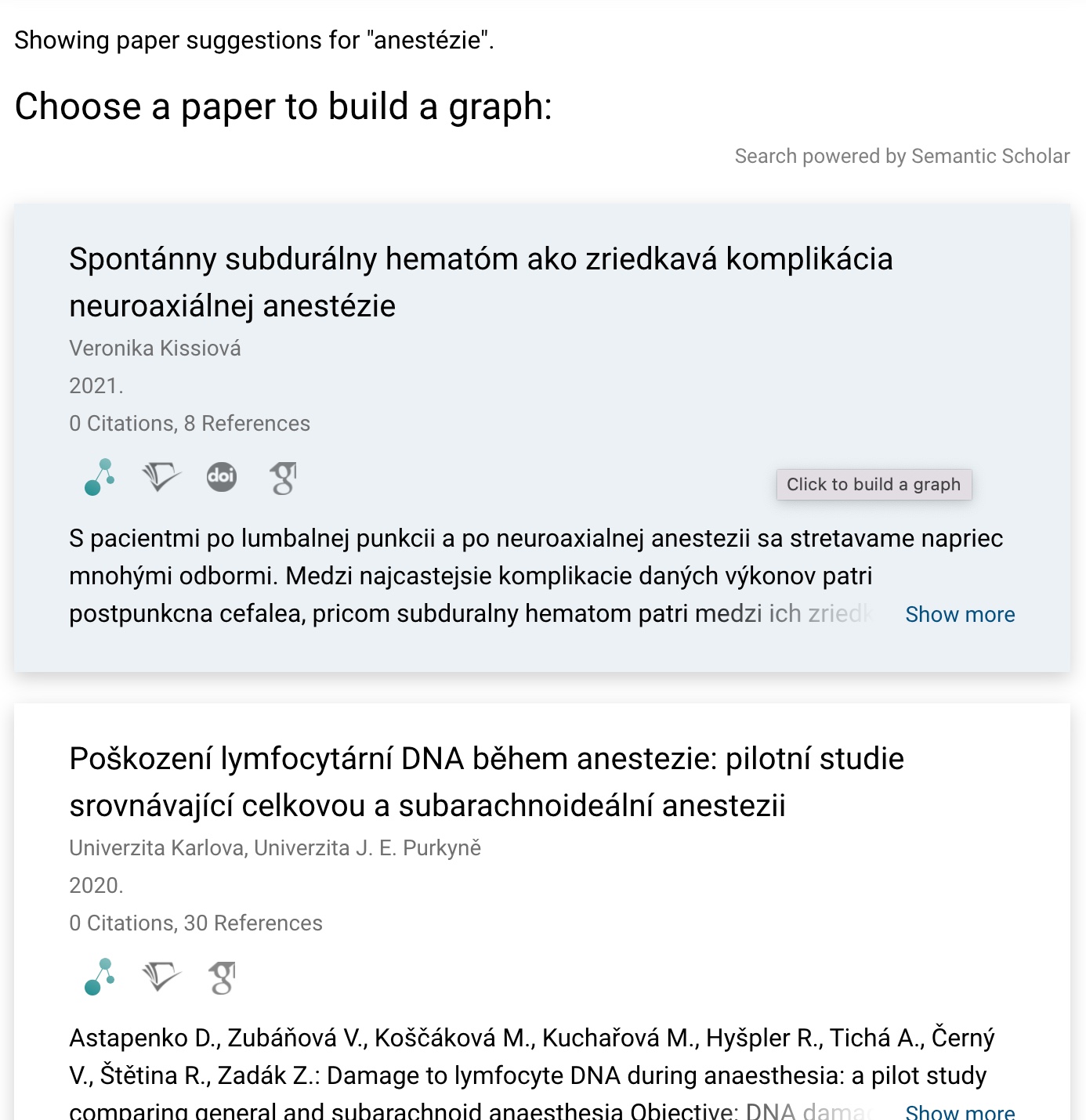
Task: Click the DOI icon of first paper
Action: (222, 477)
